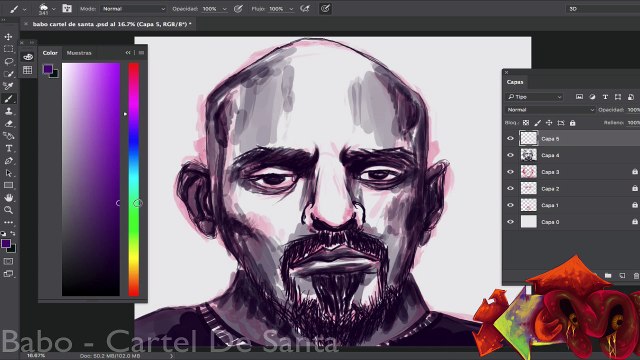Filter layers by adjustment layer icon
The image size is (640, 360).
coord(592,97)
